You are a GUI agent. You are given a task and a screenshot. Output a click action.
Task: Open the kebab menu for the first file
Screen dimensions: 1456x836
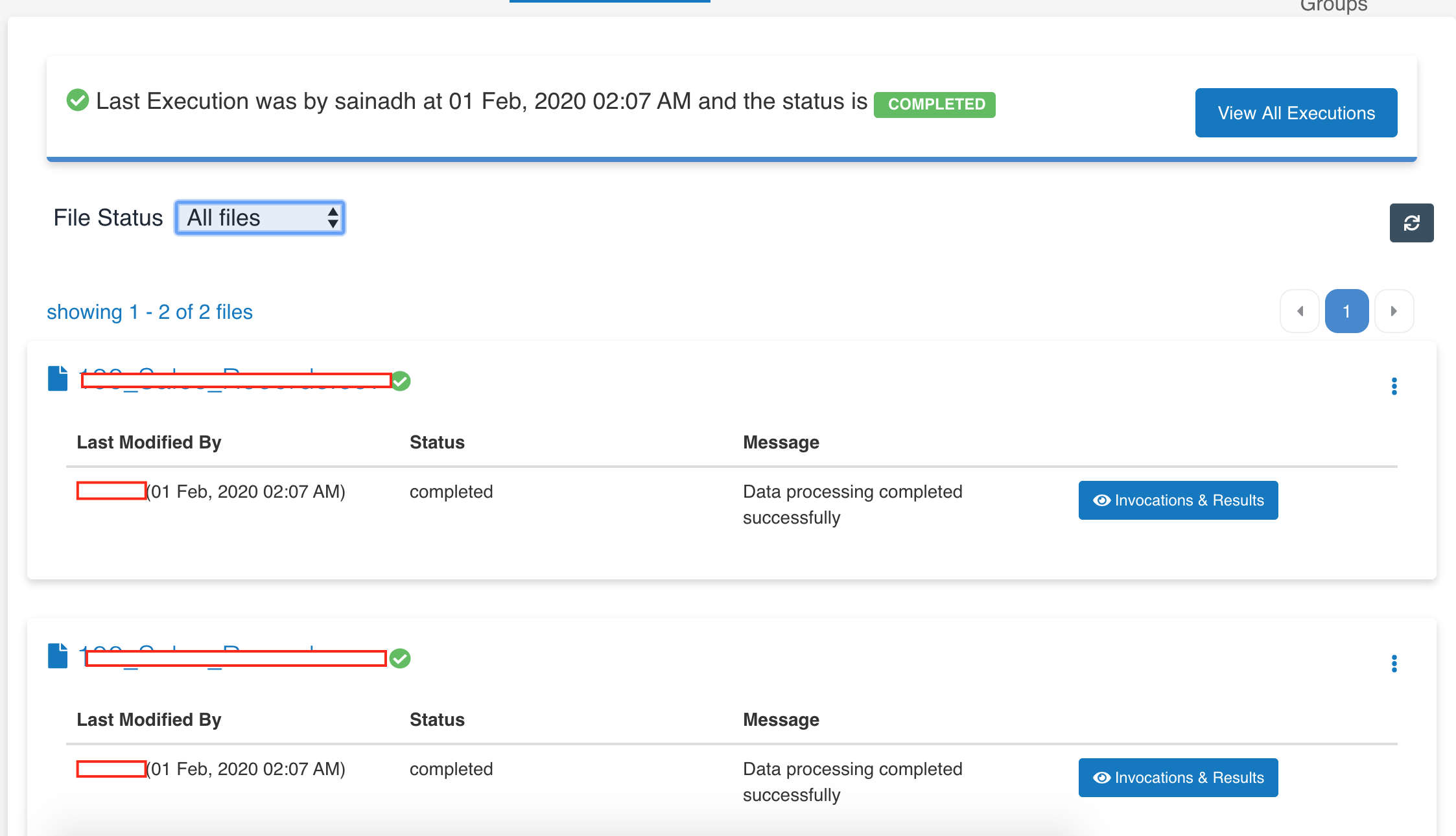click(1394, 386)
